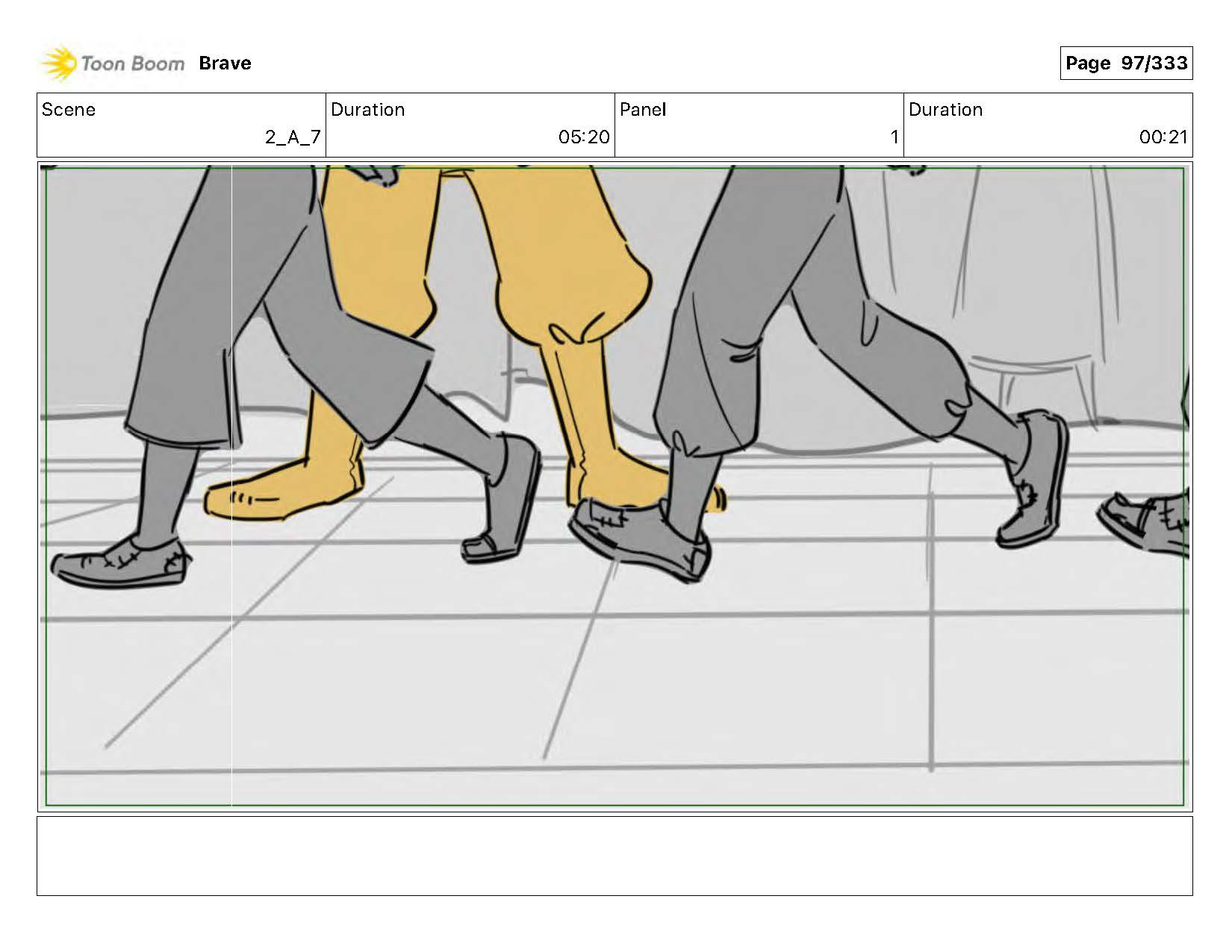Click the panel duration value '00:21'
The width and height of the screenshot is (1232, 952).
click(1163, 137)
